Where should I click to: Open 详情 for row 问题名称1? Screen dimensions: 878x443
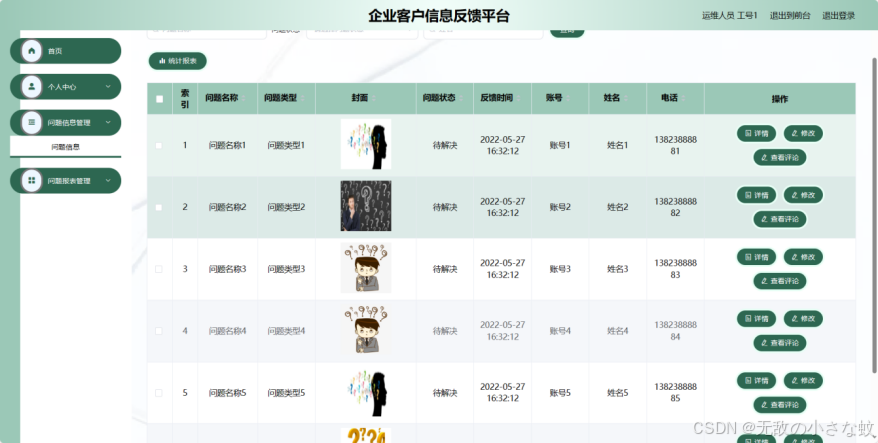click(756, 133)
